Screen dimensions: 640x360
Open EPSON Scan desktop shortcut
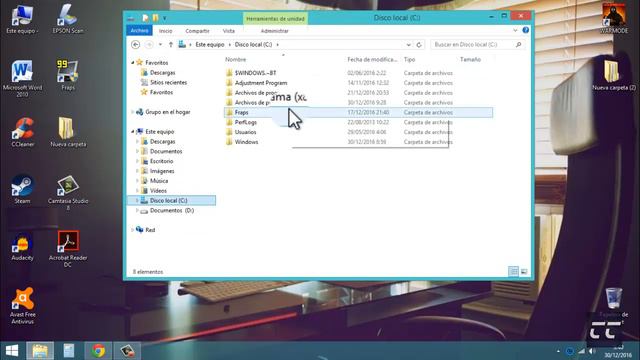[x=68, y=19]
